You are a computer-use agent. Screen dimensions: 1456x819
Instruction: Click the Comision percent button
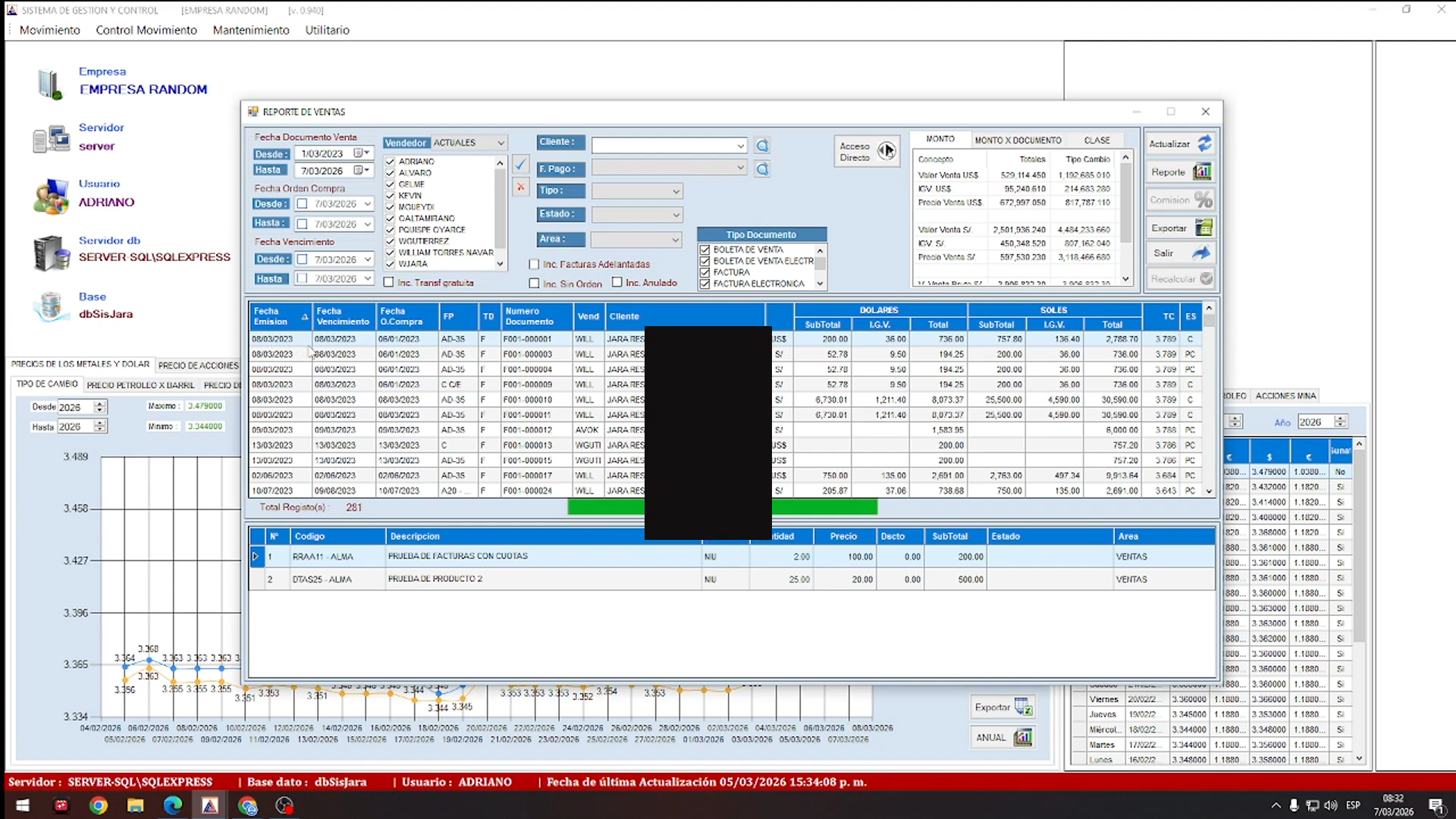pyautogui.click(x=1180, y=200)
